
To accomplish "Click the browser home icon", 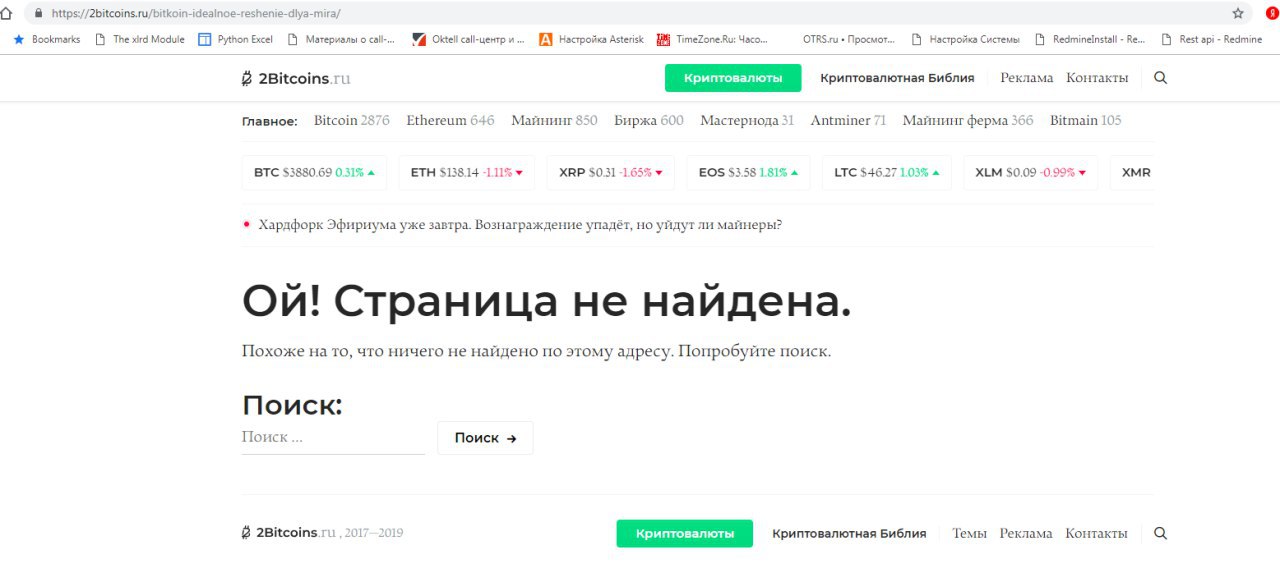I will click(5, 13).
